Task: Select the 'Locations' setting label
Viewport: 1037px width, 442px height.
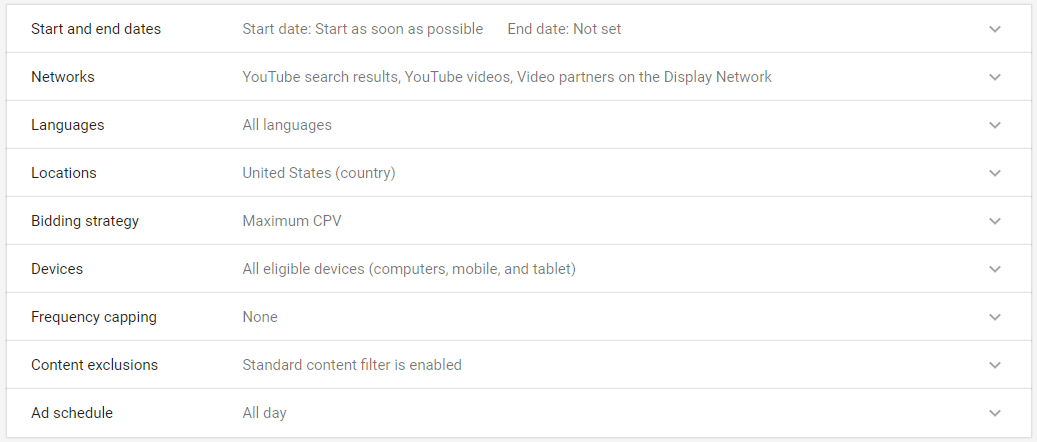Action: 64,173
